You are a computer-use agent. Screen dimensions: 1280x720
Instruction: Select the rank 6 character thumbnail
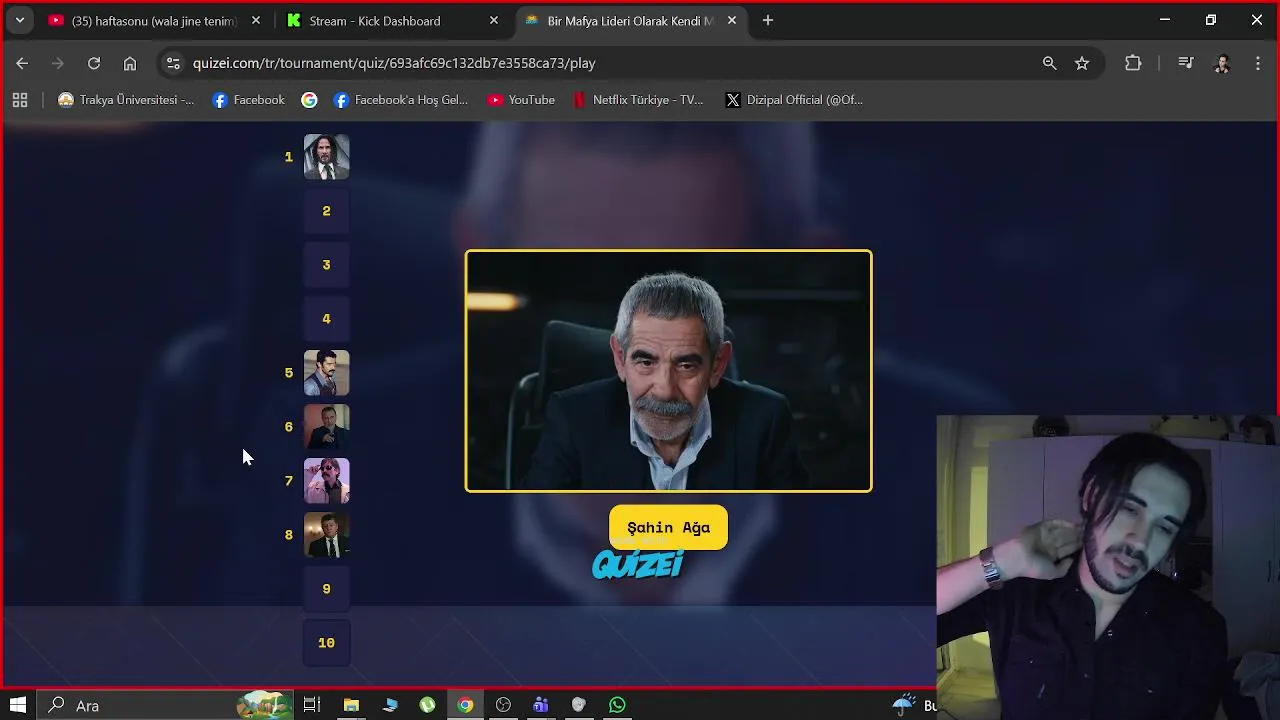(x=327, y=427)
